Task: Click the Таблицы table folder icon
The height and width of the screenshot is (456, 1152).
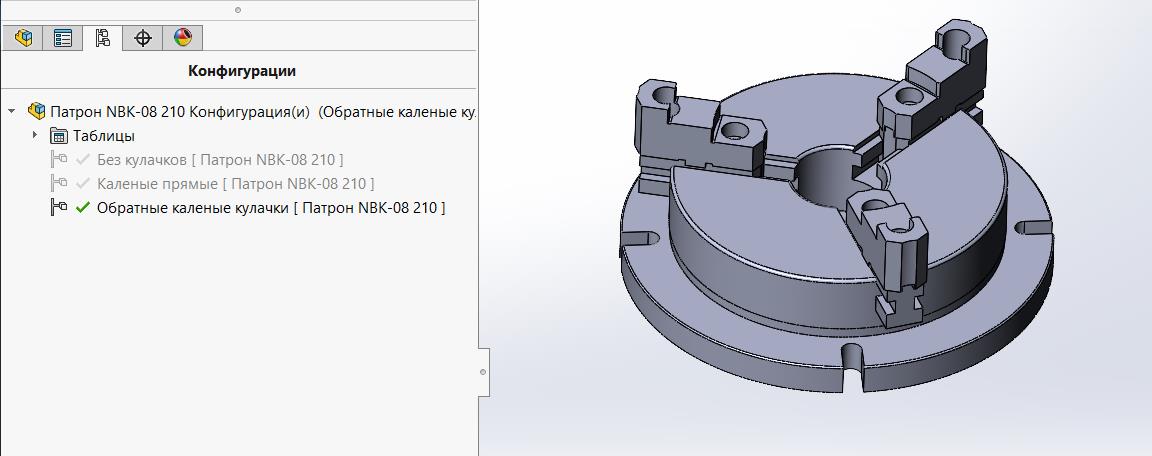Action: tap(59, 136)
